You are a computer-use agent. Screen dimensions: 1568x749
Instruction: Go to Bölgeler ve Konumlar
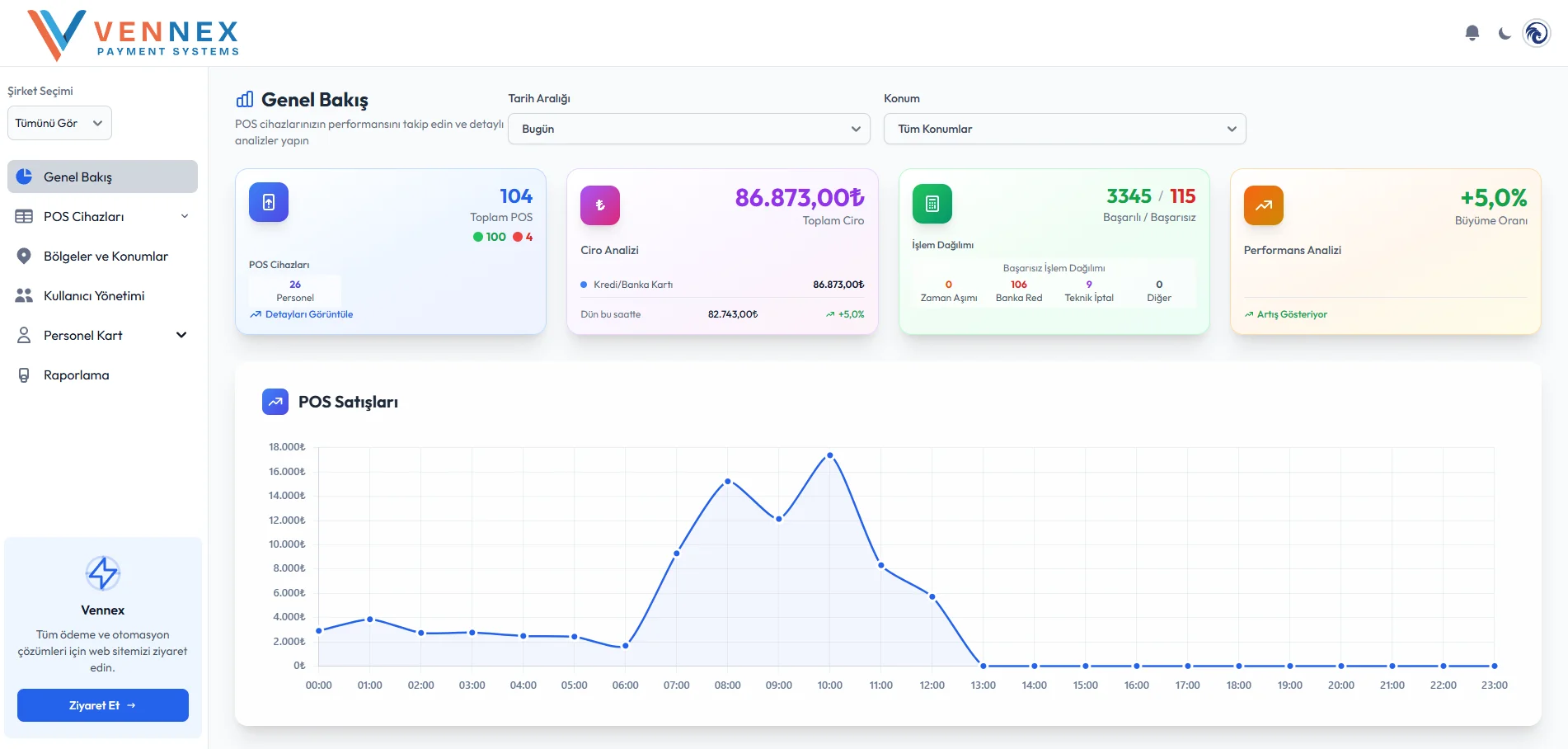(x=106, y=256)
